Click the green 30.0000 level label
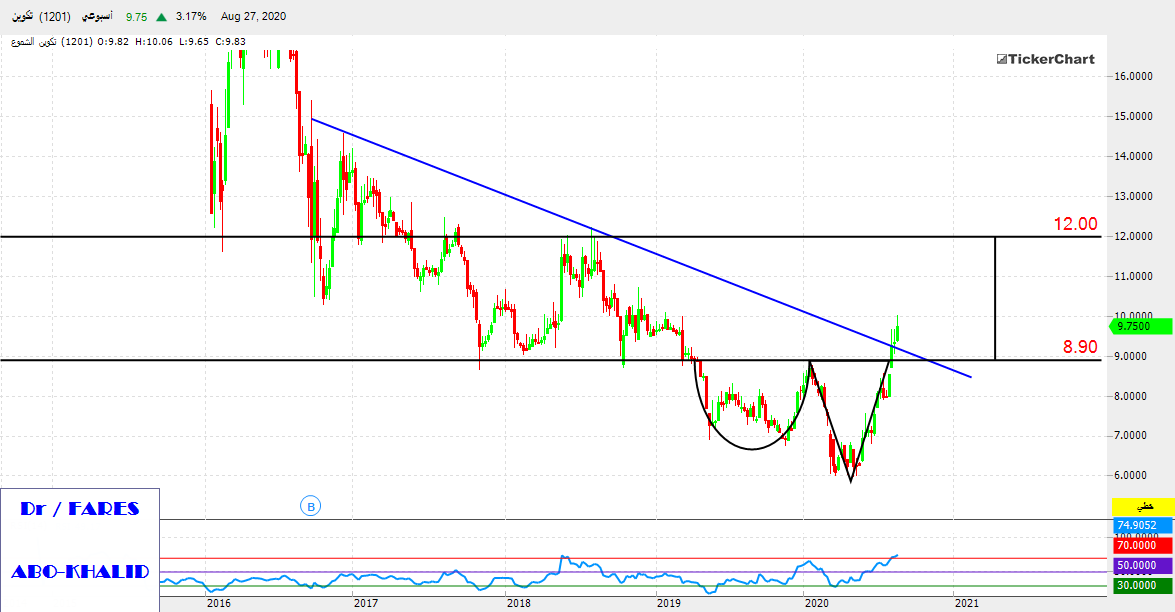 1142,585
